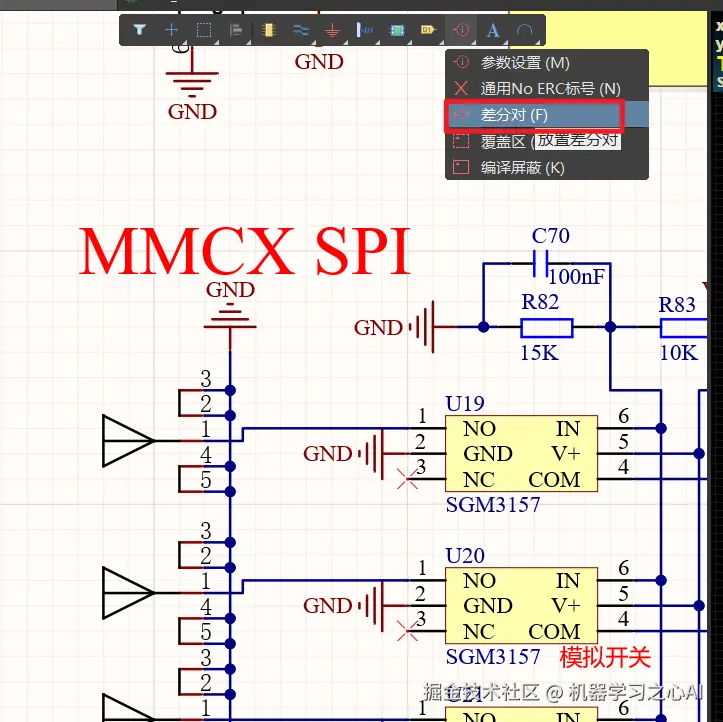
Task: Select the place port icon
Action: tap(428, 30)
